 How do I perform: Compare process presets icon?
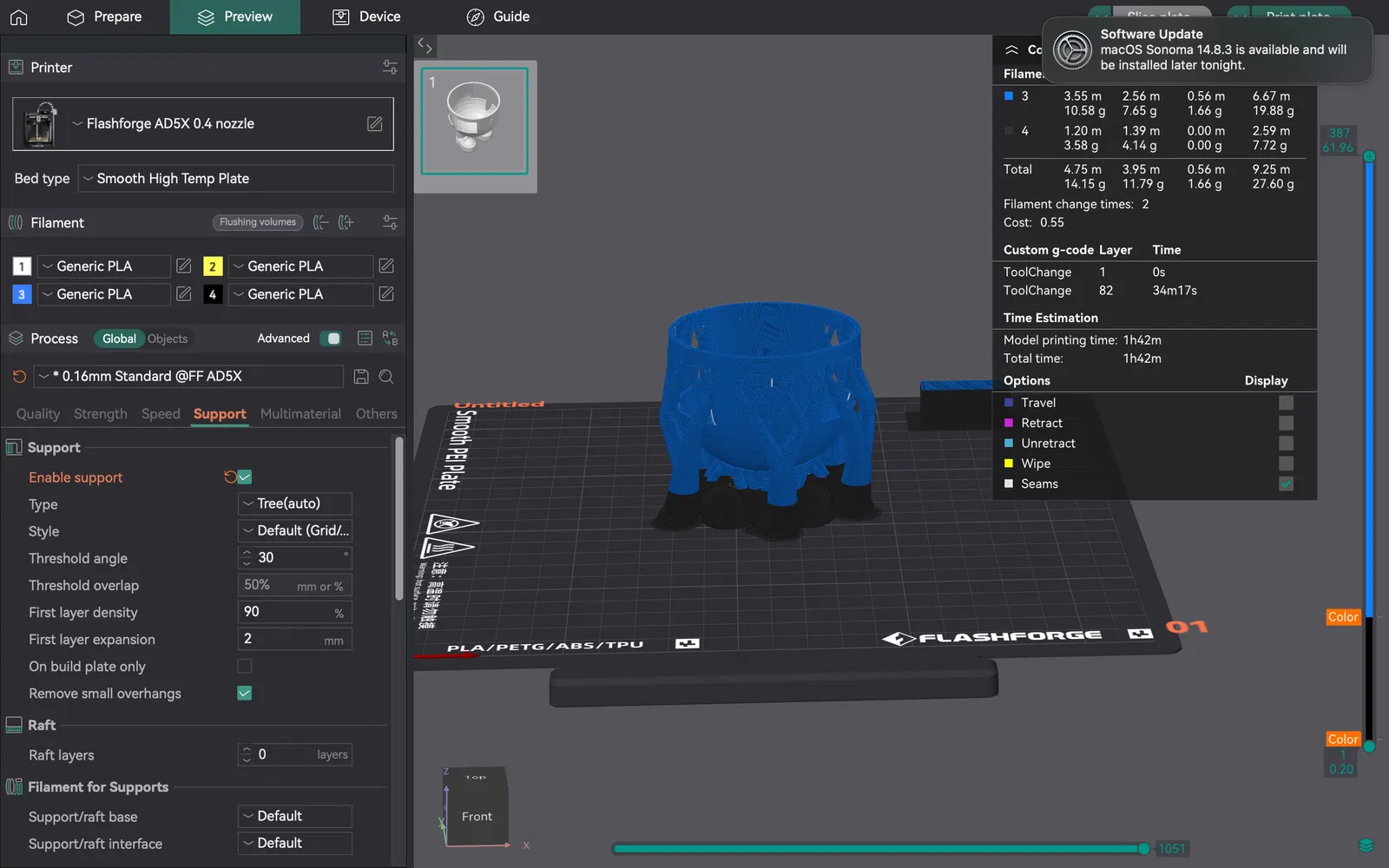(390, 339)
